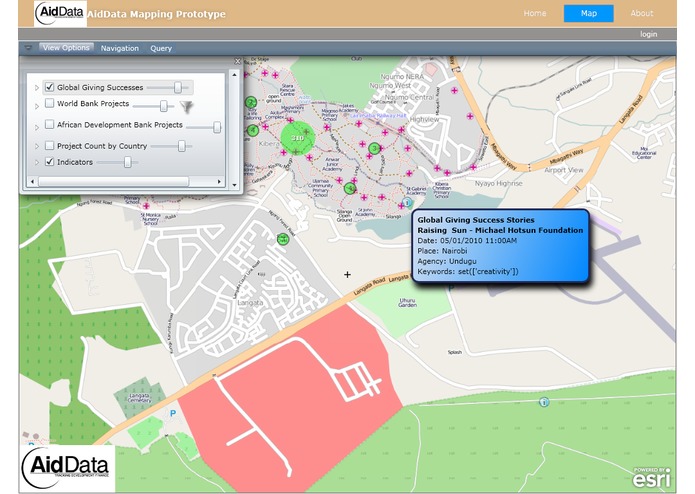
Task: Click the horizontal scrollbar thumb in layer list
Action: tap(113, 182)
